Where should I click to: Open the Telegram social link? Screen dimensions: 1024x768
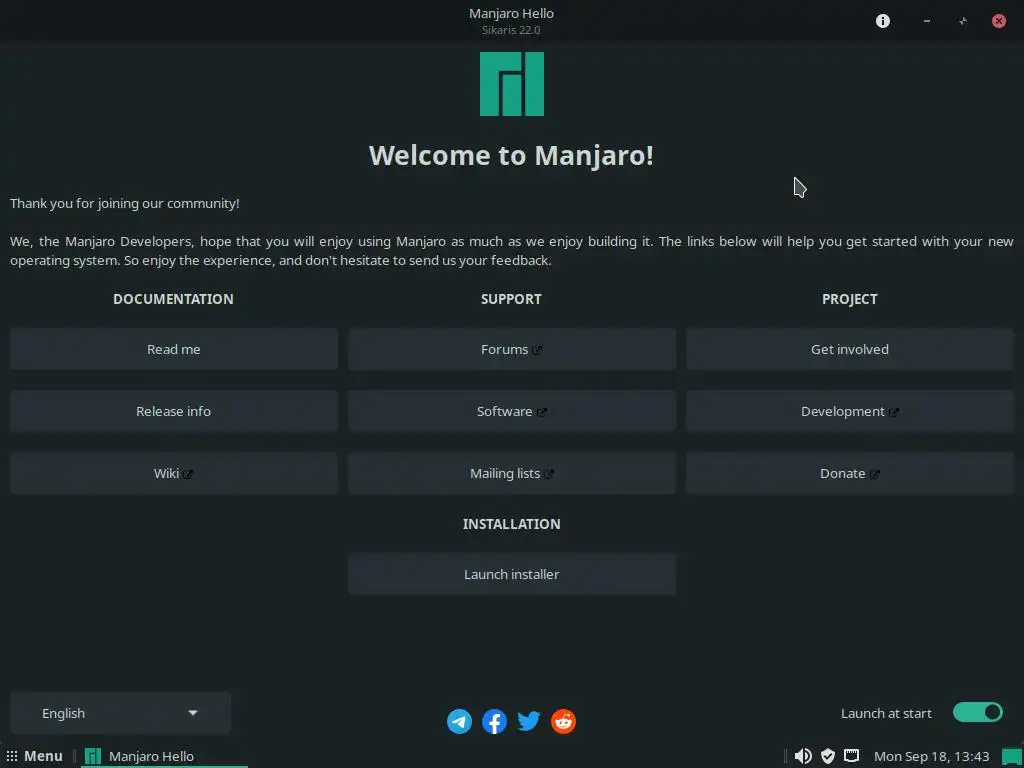pyautogui.click(x=459, y=722)
